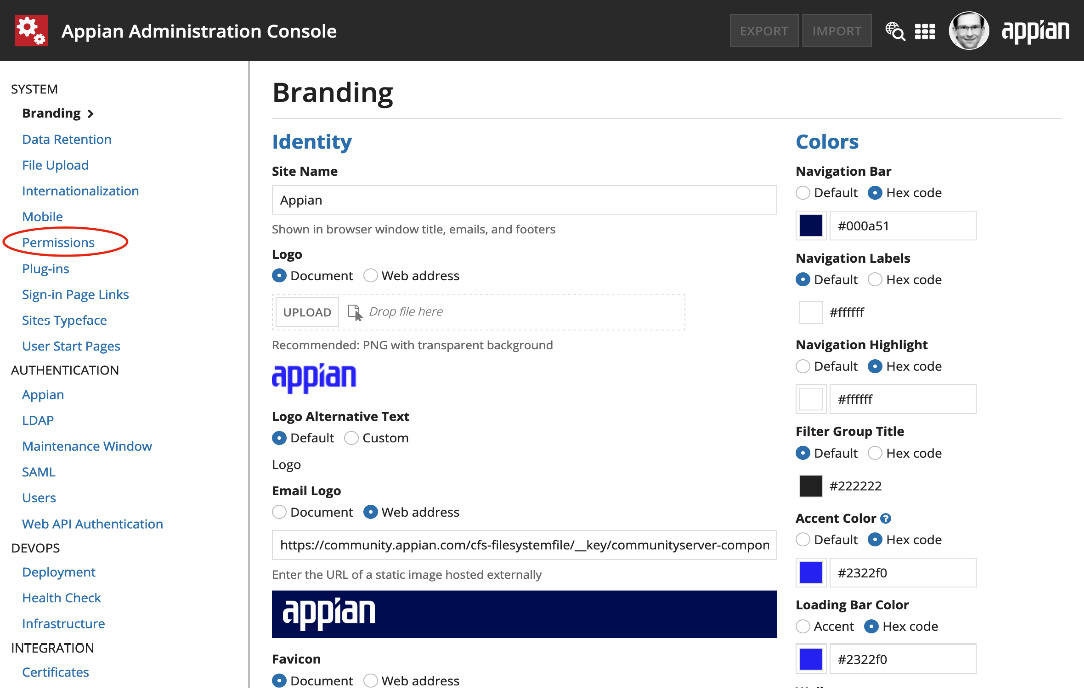The image size is (1084, 688).
Task: Click the Navigation Bar hex code field
Action: pyautogui.click(x=903, y=225)
